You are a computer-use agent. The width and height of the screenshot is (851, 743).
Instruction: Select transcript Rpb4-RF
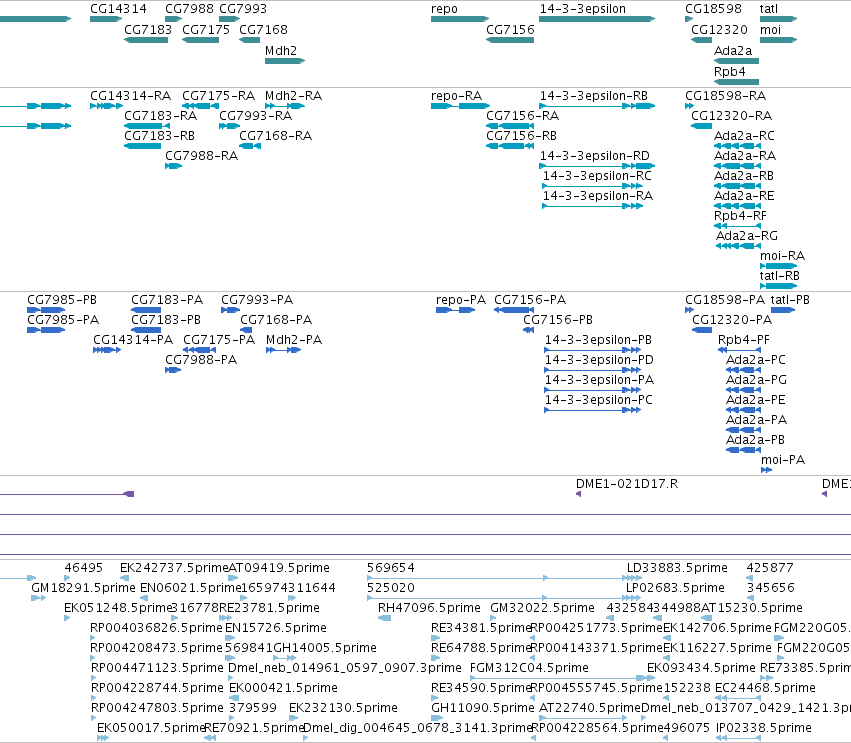pyautogui.click(x=740, y=217)
